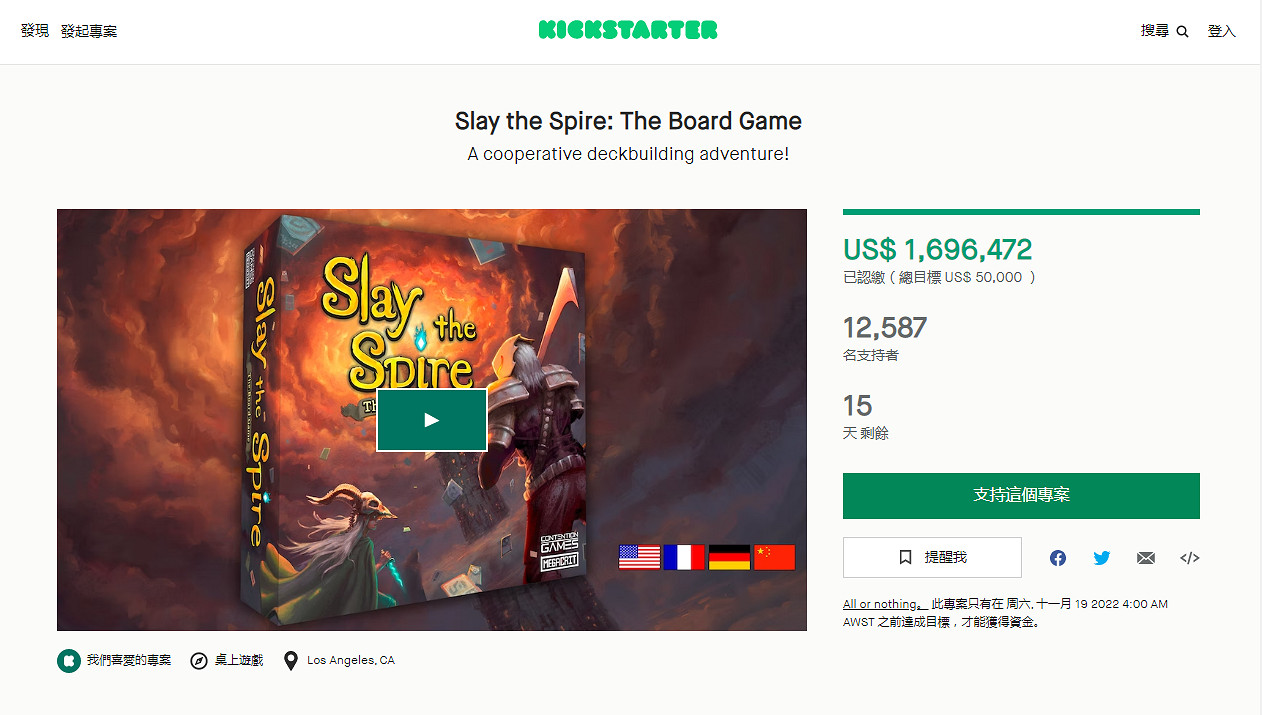Click the search magnifier icon
The image size is (1262, 715).
[1182, 32]
